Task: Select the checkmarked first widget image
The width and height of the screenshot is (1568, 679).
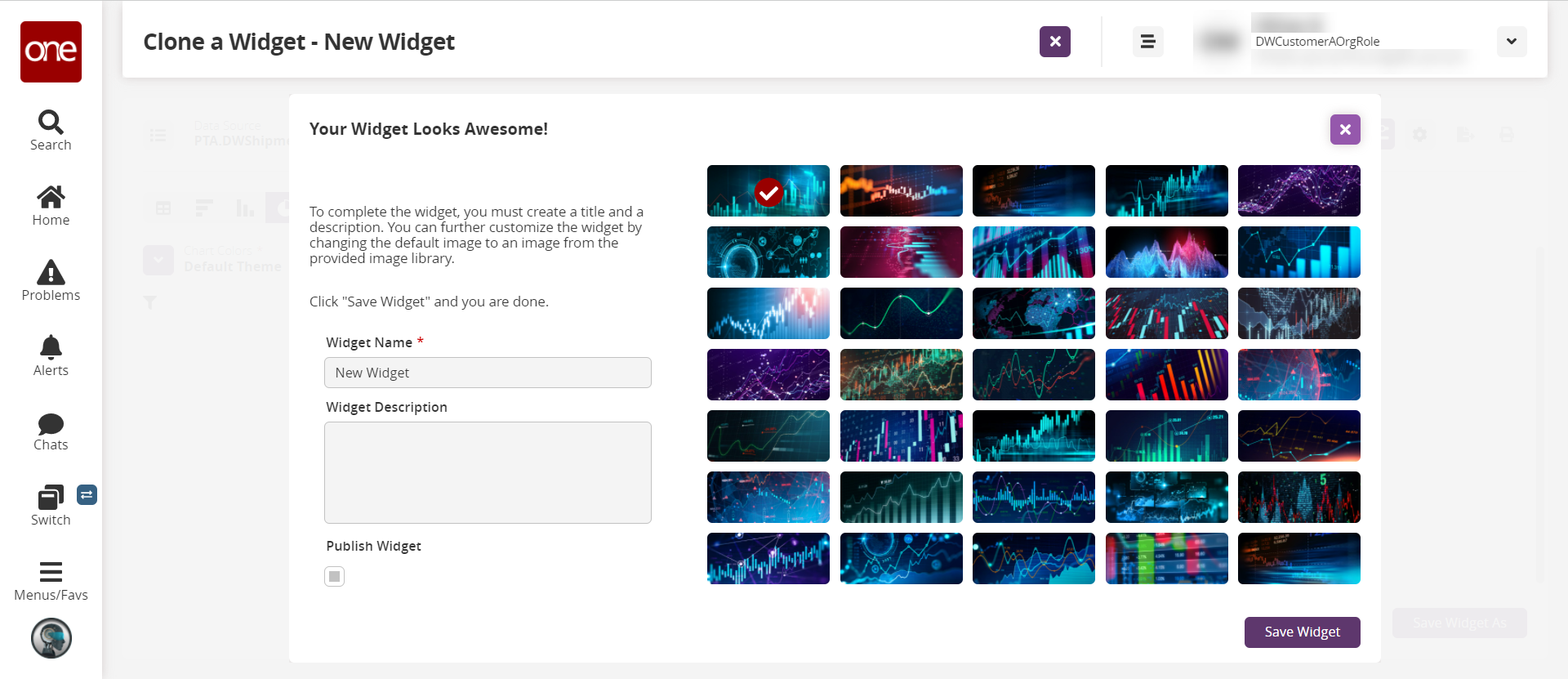Action: pyautogui.click(x=768, y=191)
